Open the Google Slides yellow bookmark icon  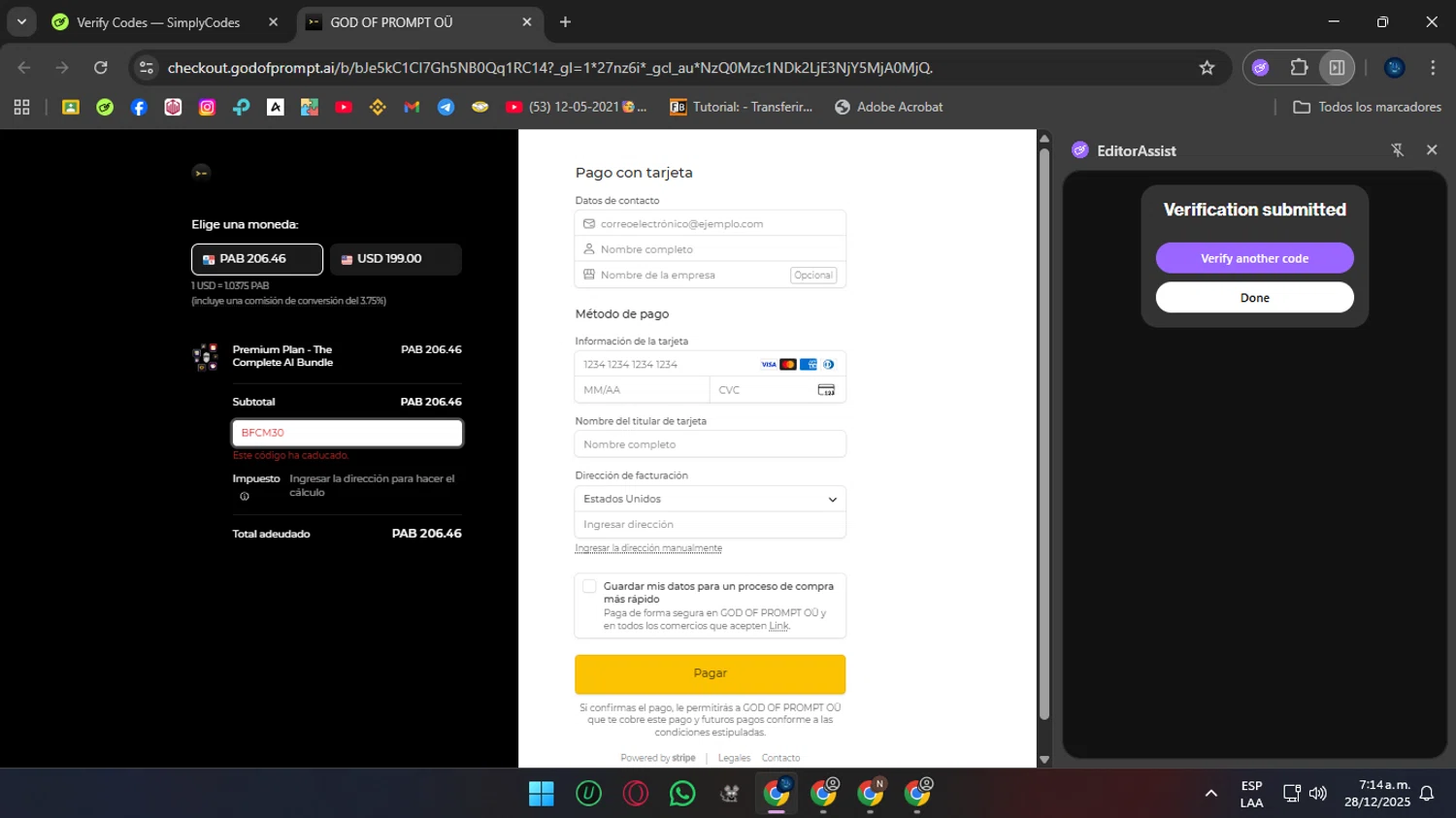click(x=71, y=108)
